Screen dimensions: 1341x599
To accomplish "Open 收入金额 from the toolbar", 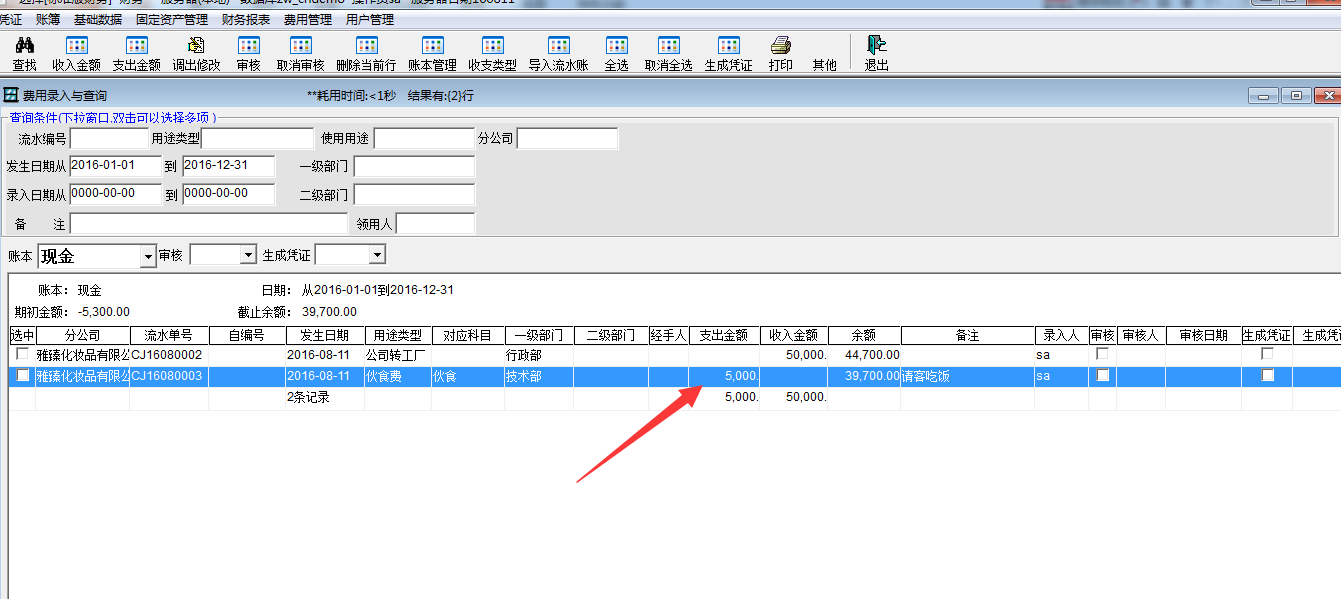I will (76, 47).
